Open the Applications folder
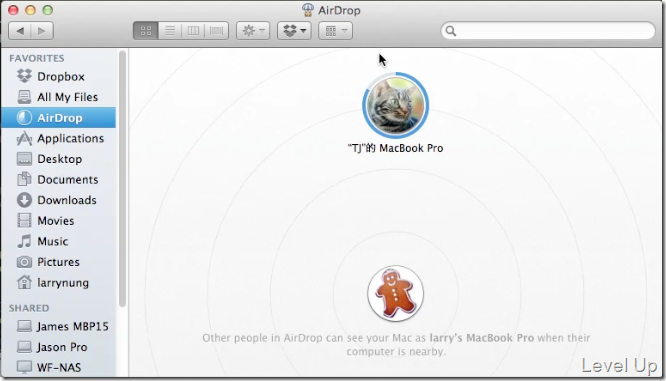Image resolution: width=666 pixels, height=381 pixels. (x=58, y=138)
